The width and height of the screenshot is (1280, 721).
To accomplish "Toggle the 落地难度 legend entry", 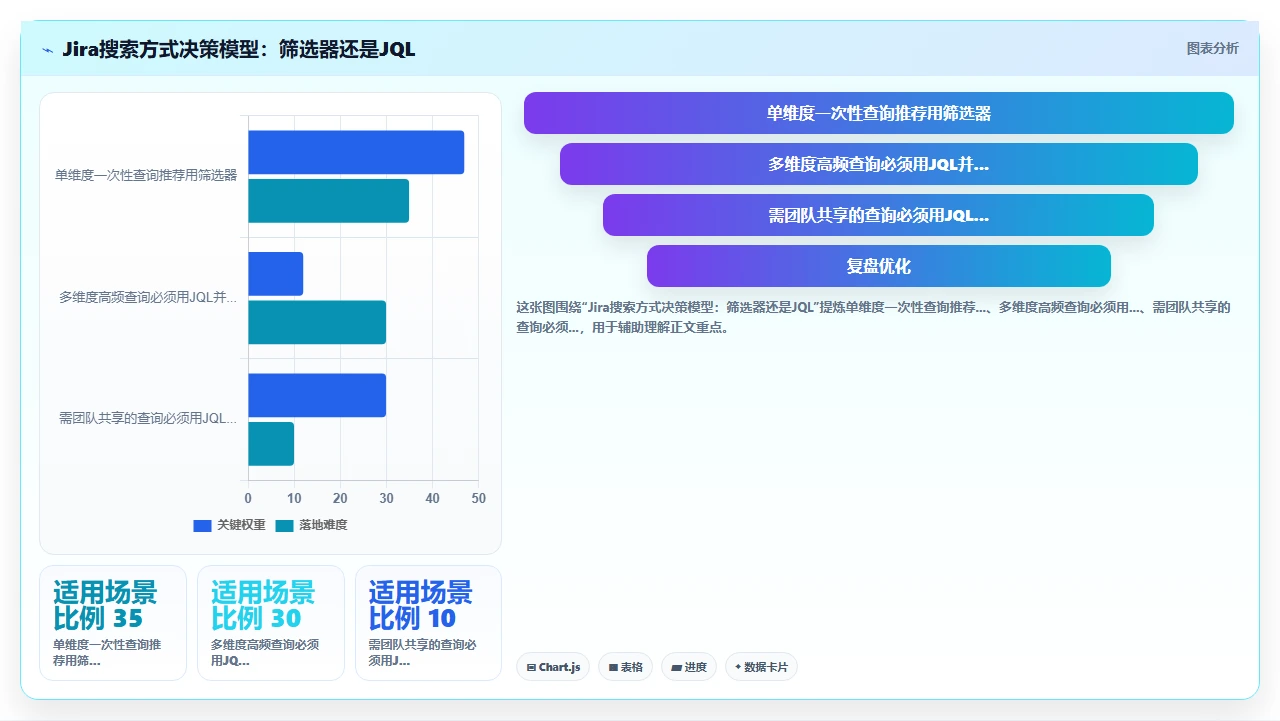I will click(x=312, y=525).
